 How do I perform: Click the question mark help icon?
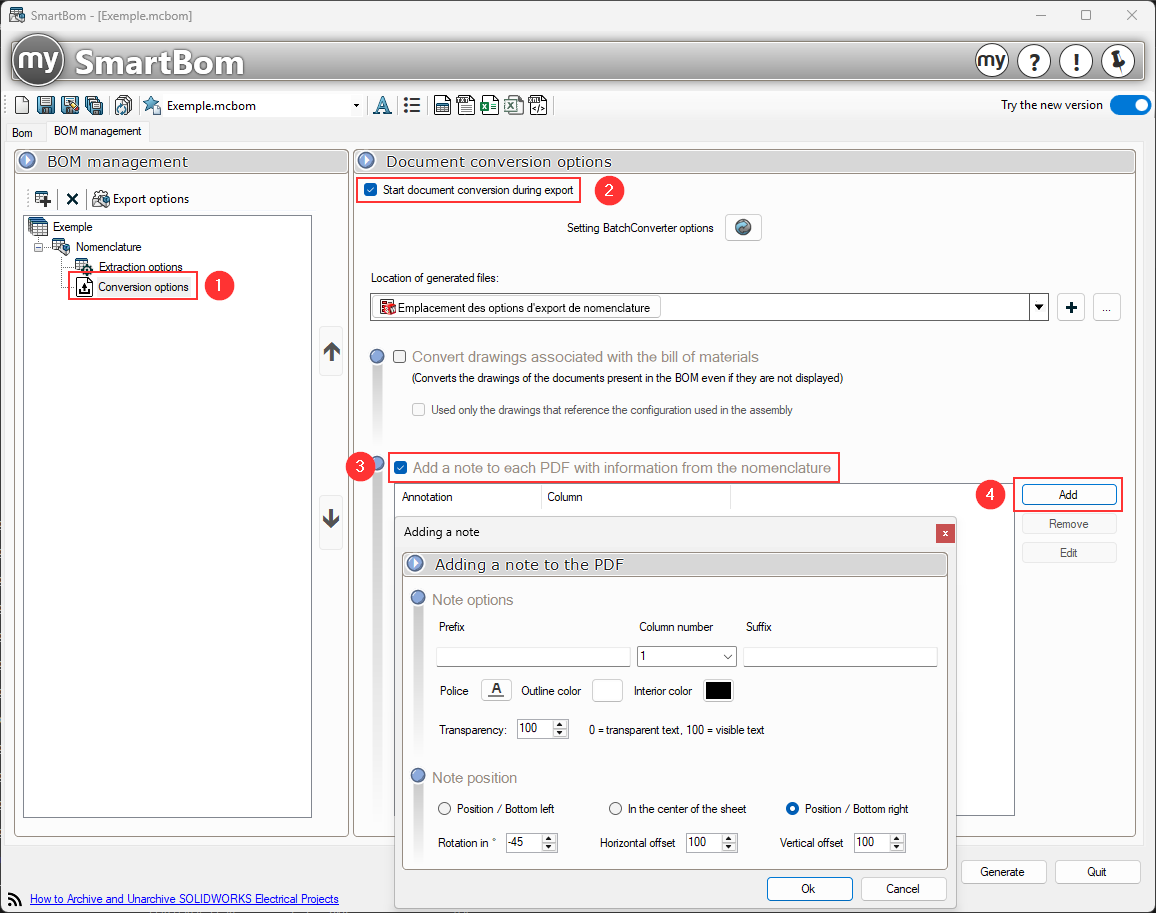tap(1033, 62)
